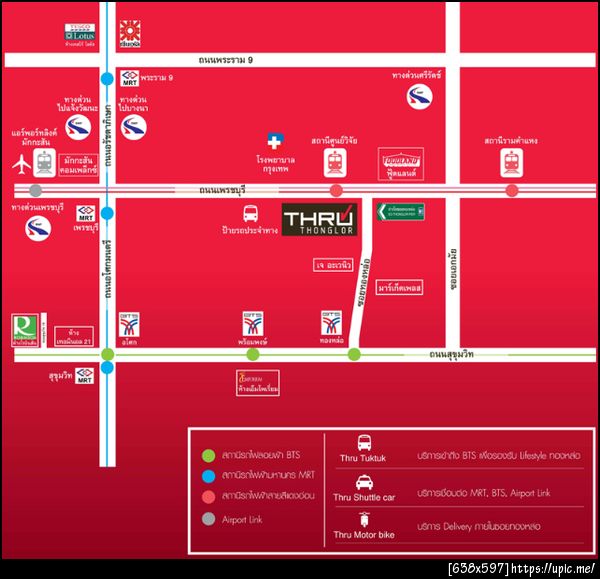Click the BTS logo above อโศก
The width and height of the screenshot is (600, 579).
point(129,325)
